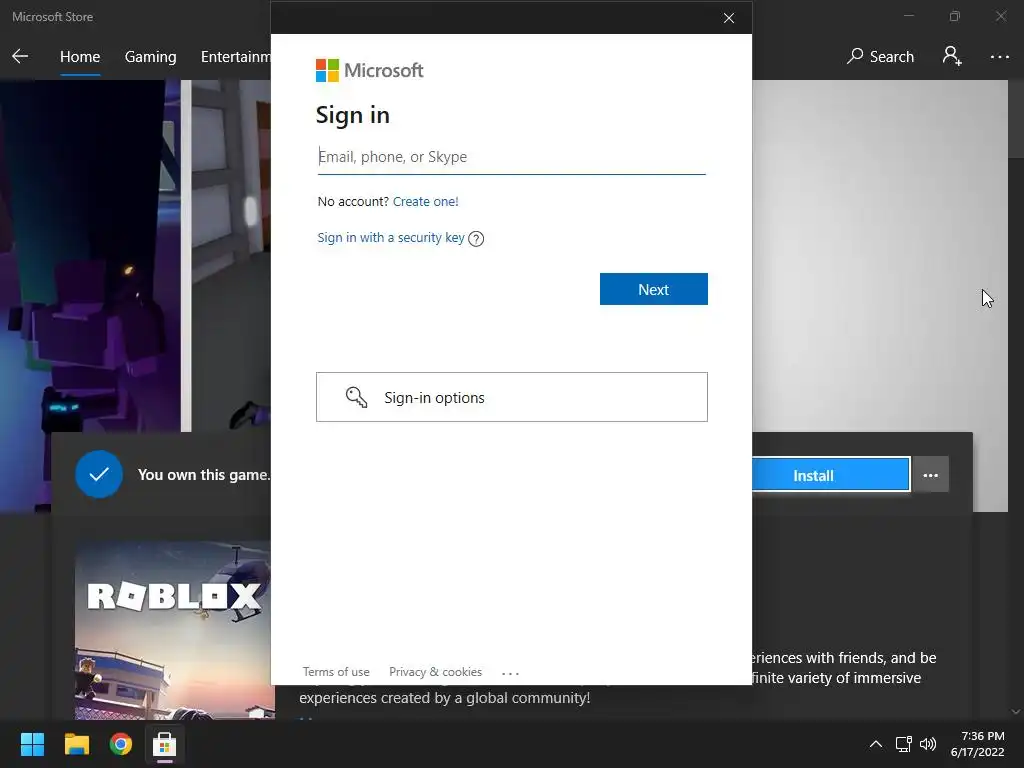Click the owned-game checkmark icon

point(99,474)
